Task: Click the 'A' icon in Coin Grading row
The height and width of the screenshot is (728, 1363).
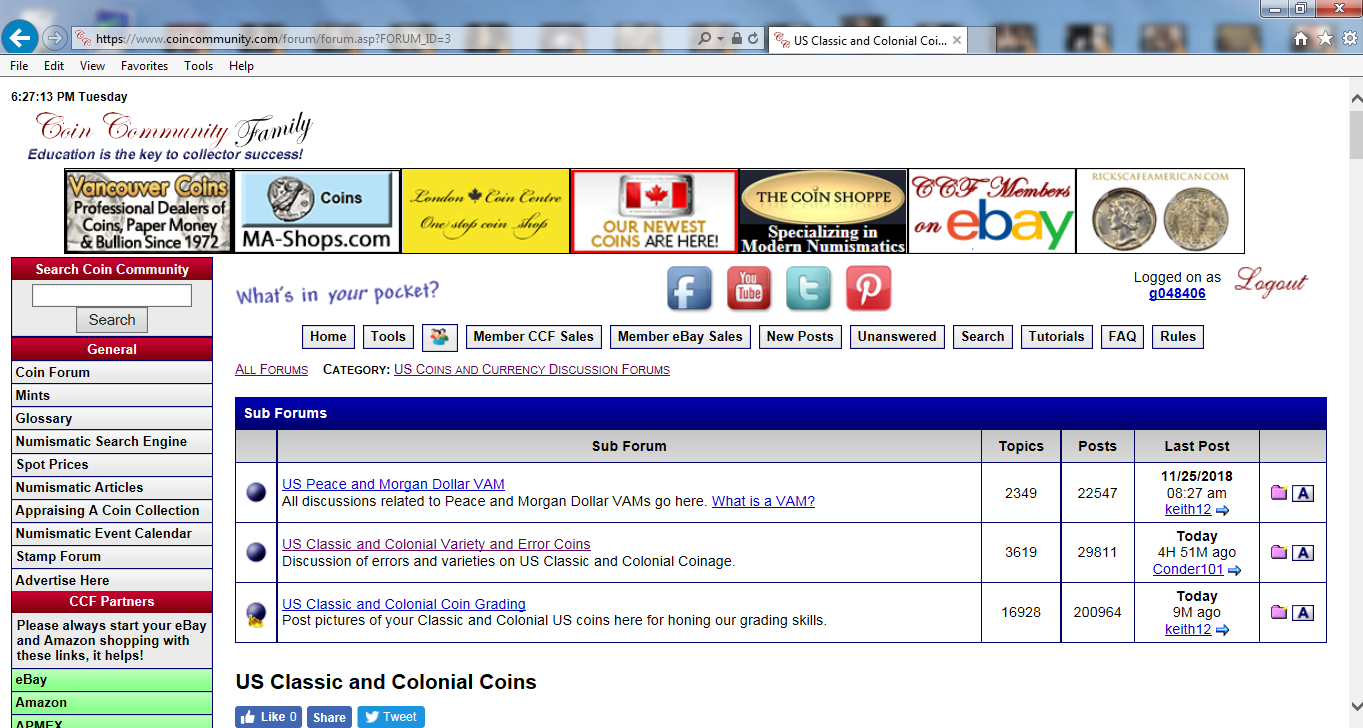Action: pos(1302,612)
